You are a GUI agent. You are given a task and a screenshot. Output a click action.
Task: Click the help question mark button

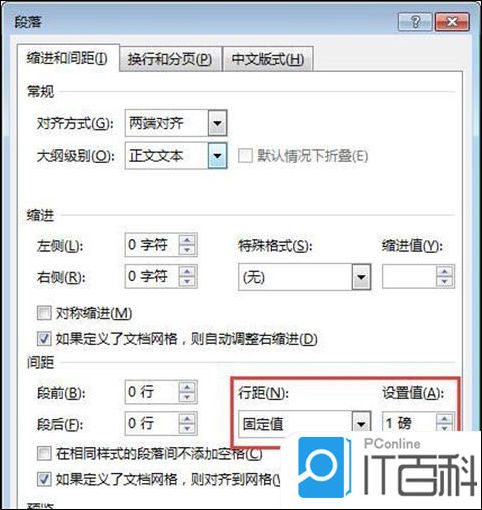click(415, 22)
